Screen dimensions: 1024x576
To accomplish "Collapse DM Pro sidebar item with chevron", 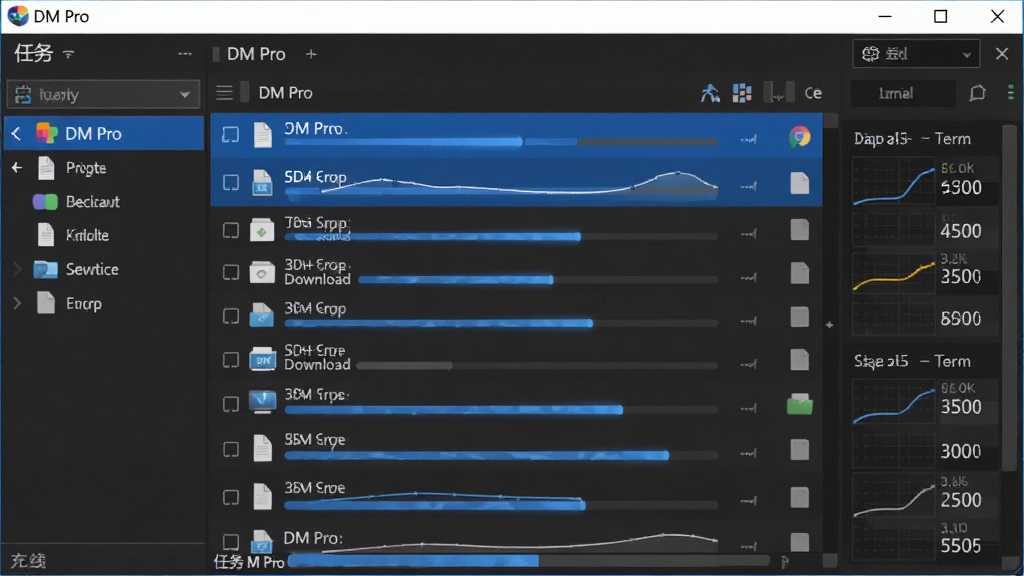I will (16, 134).
